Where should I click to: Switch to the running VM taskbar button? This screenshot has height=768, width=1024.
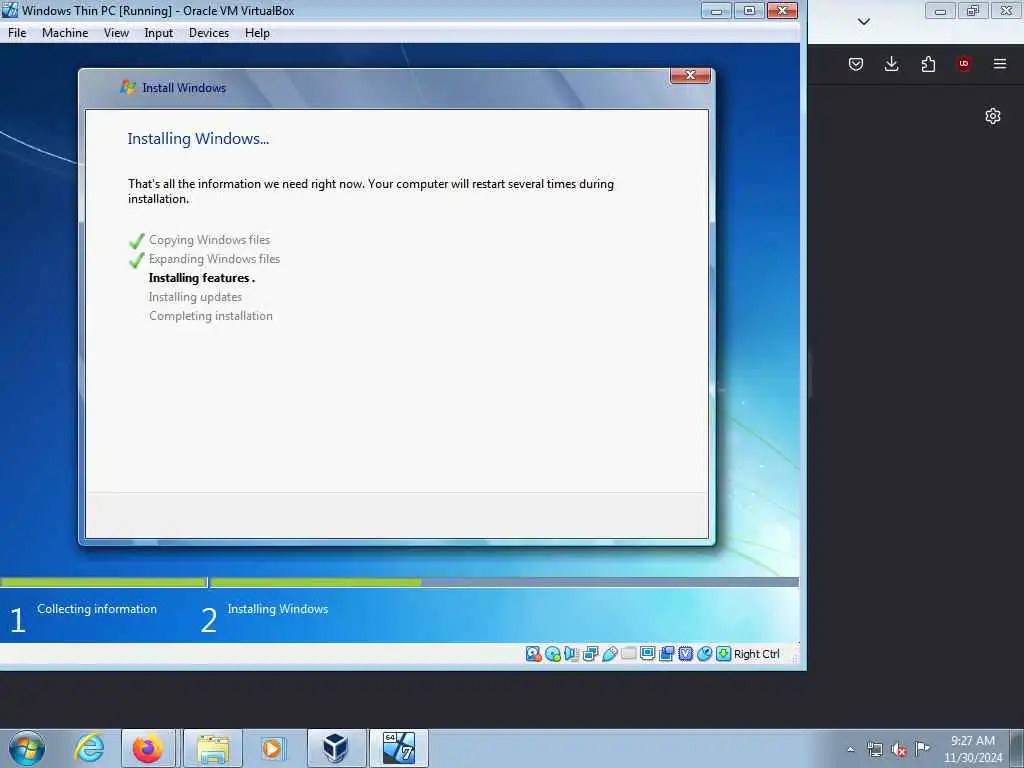398,748
